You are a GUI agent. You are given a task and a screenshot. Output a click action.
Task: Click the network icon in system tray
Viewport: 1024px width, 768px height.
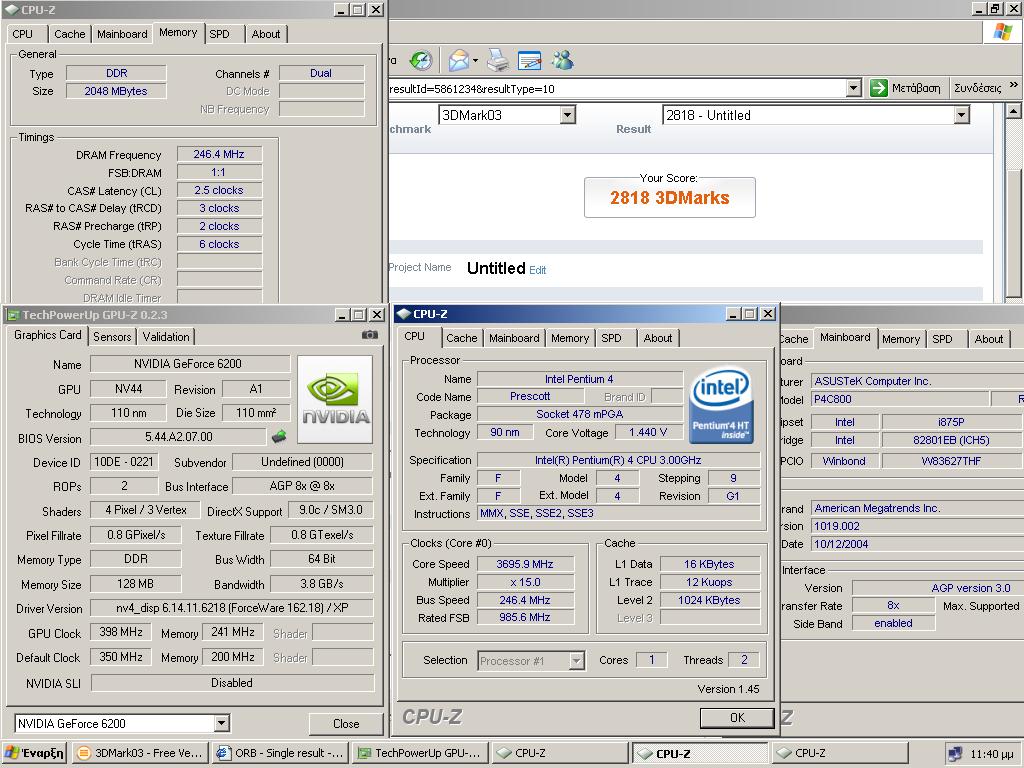(955, 754)
